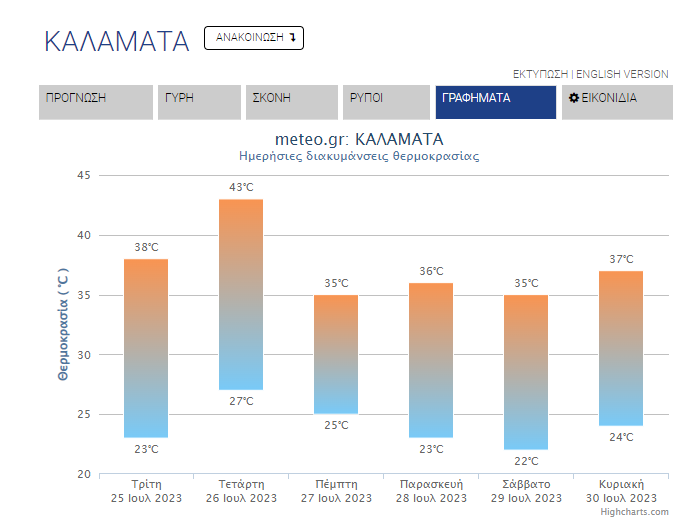This screenshot has width=689, height=524.
Task: Click the Κυριακή 37°C temperature bar
Action: [x=621, y=348]
